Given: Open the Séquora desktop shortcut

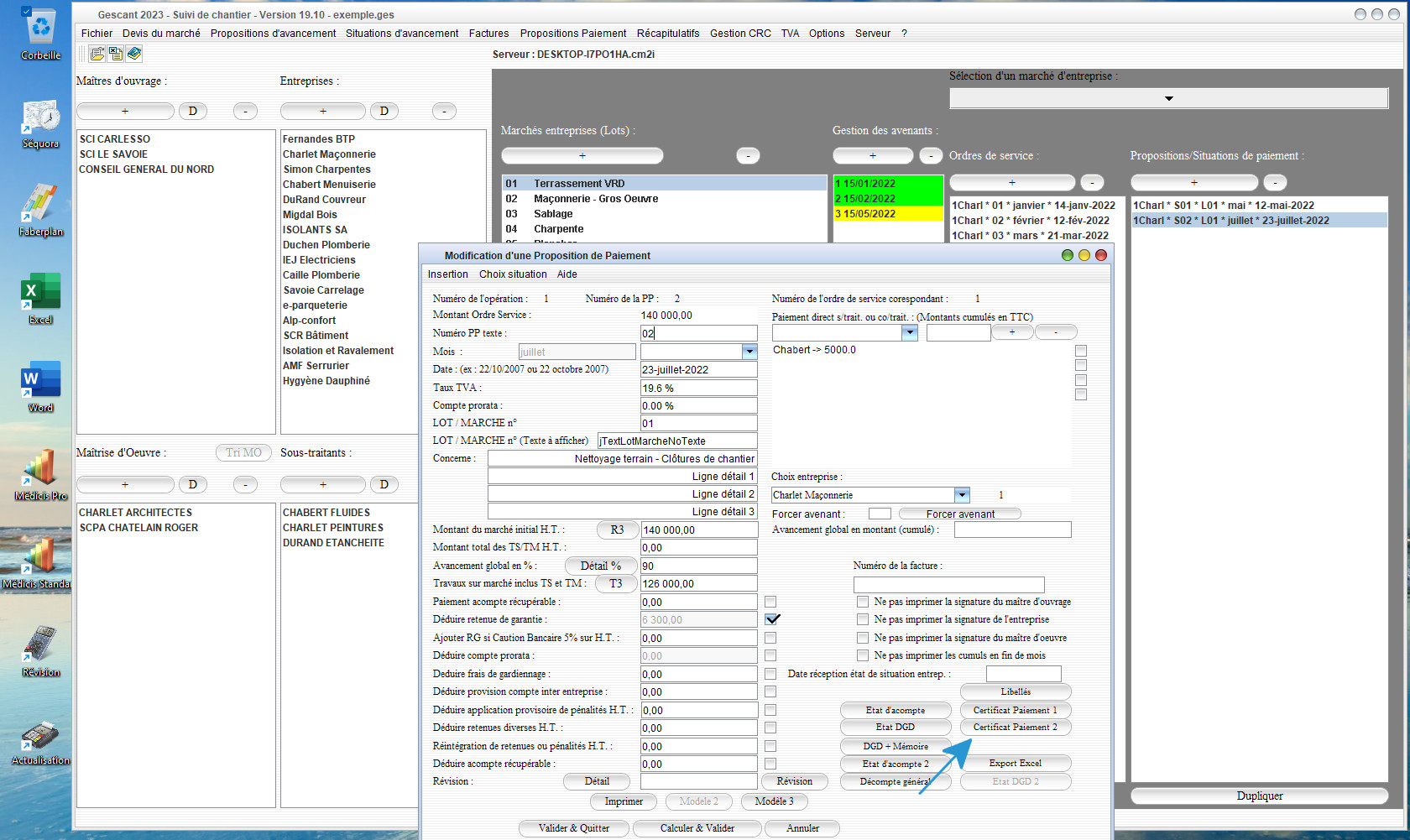Looking at the screenshot, I should (40, 124).
